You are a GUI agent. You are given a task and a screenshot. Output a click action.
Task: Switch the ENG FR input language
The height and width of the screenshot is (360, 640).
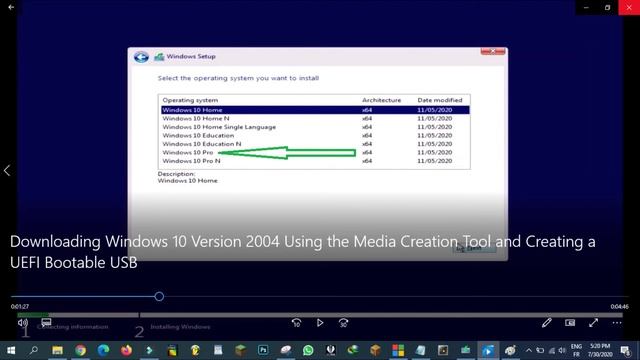point(576,350)
